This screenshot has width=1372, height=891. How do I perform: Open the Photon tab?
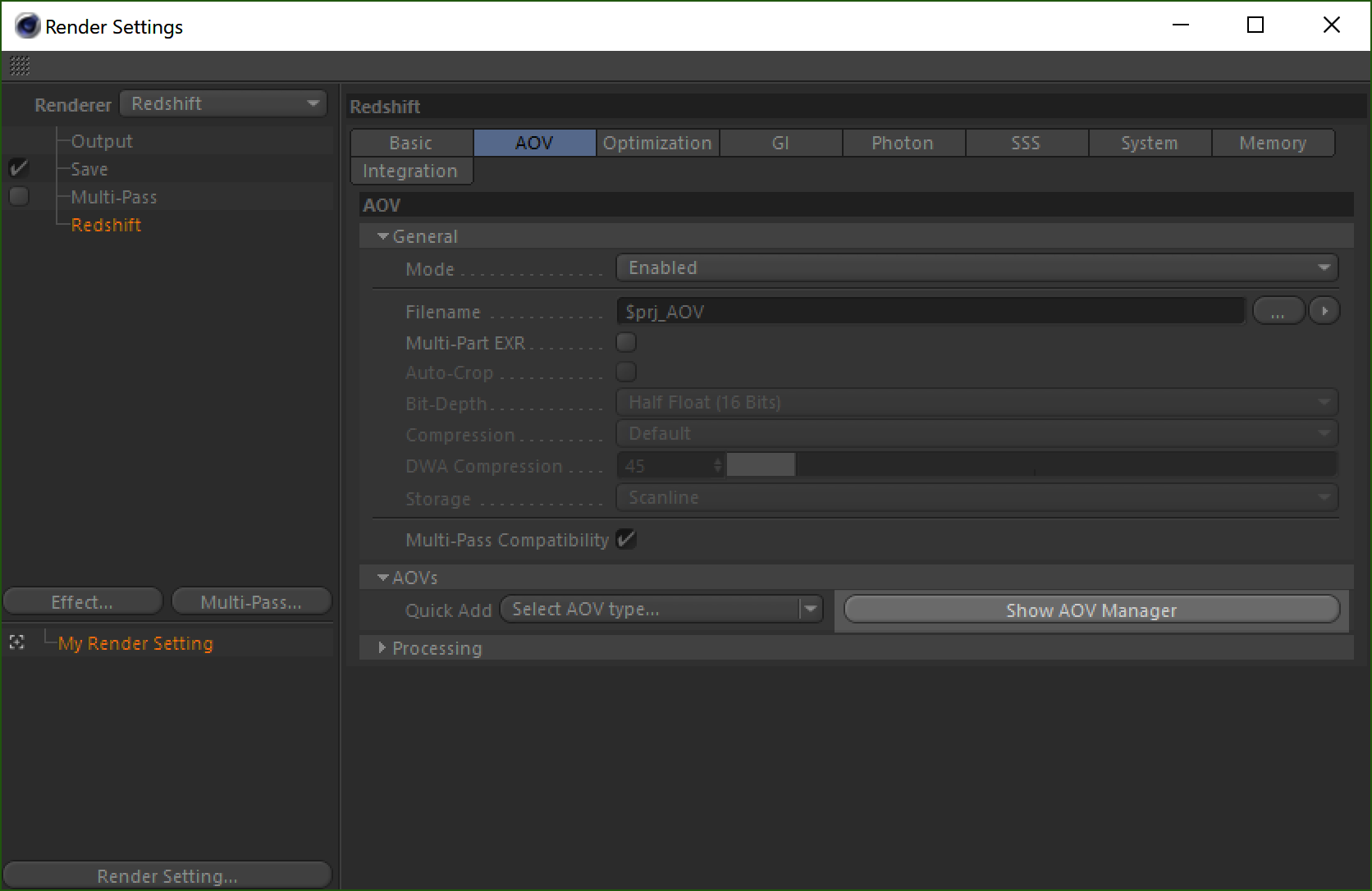pyautogui.click(x=903, y=143)
